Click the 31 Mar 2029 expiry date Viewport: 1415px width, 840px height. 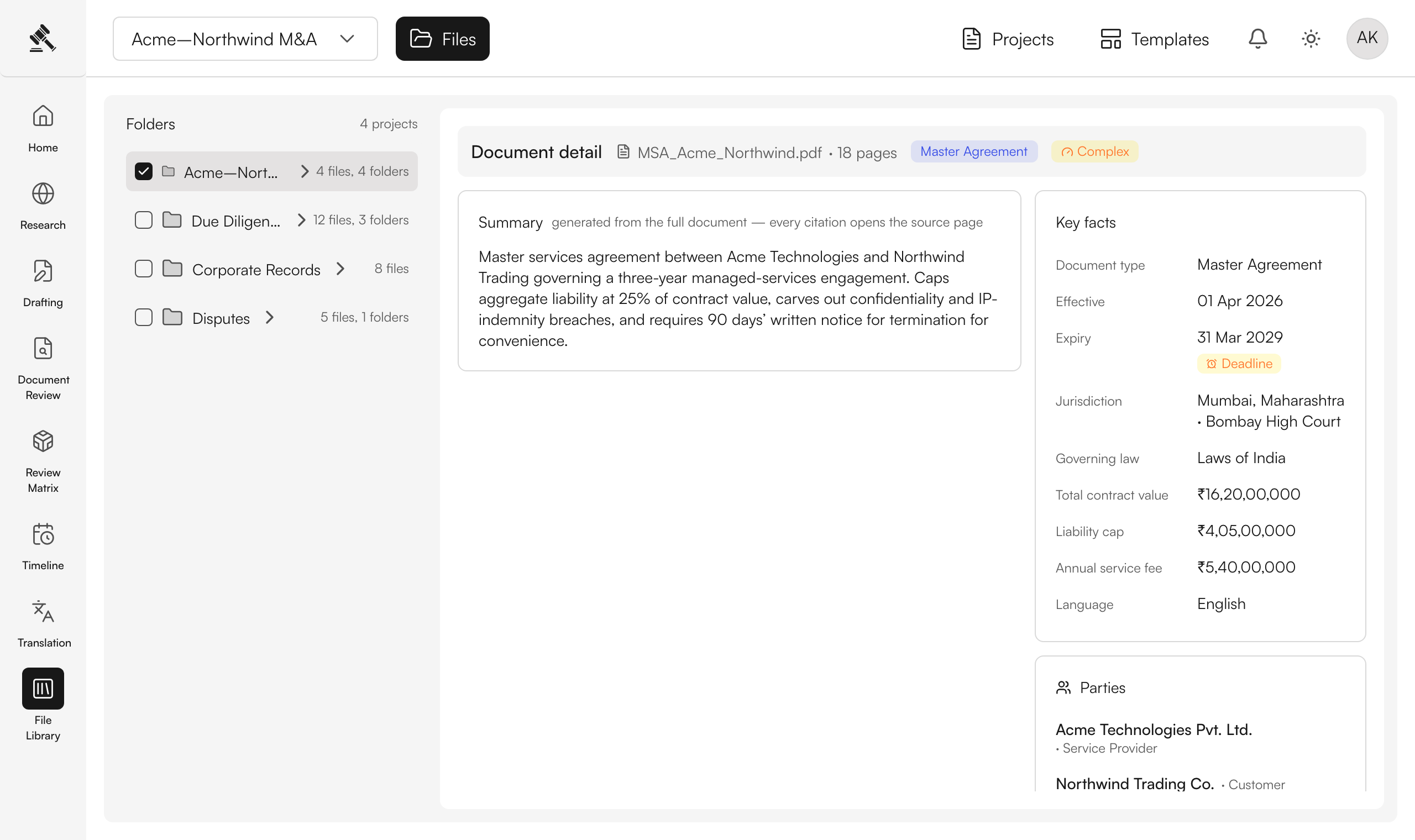[1240, 337]
